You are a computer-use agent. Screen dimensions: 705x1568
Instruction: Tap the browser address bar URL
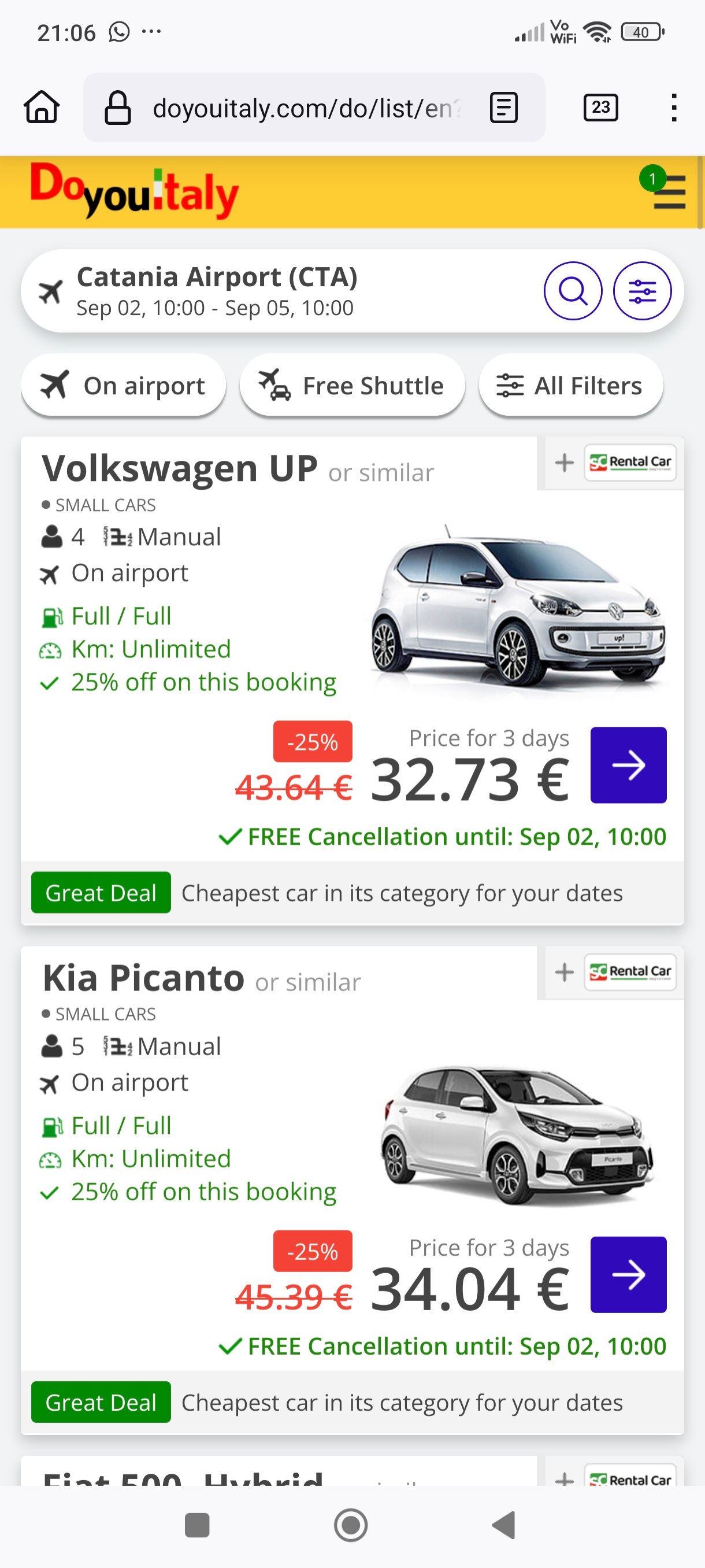304,108
